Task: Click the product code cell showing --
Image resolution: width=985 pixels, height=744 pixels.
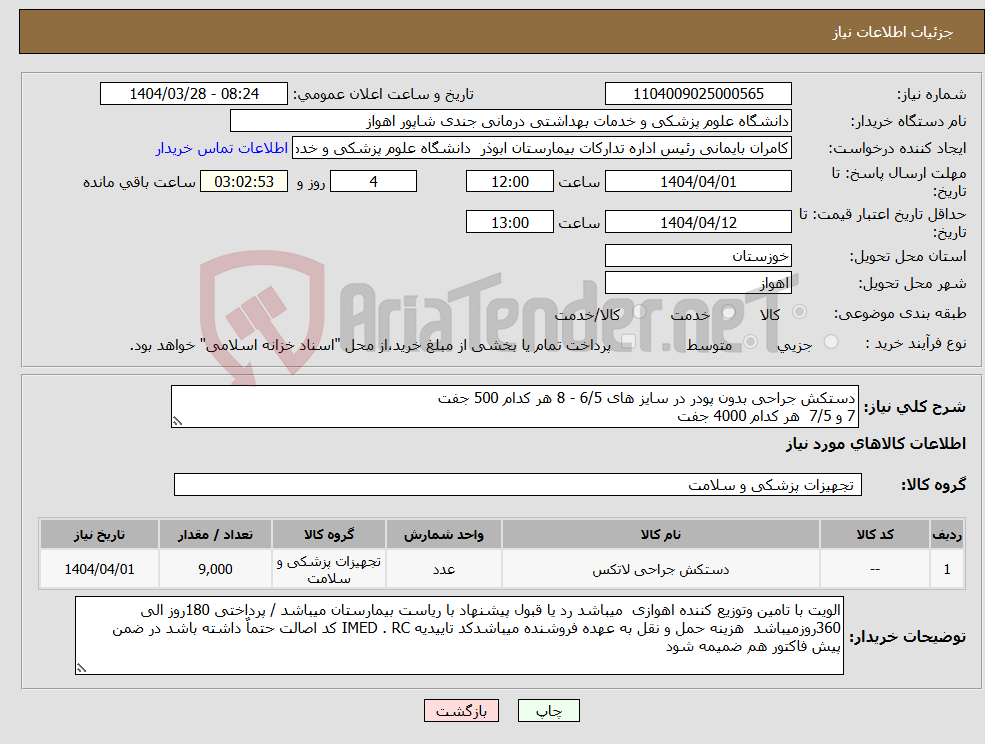Action: point(875,569)
